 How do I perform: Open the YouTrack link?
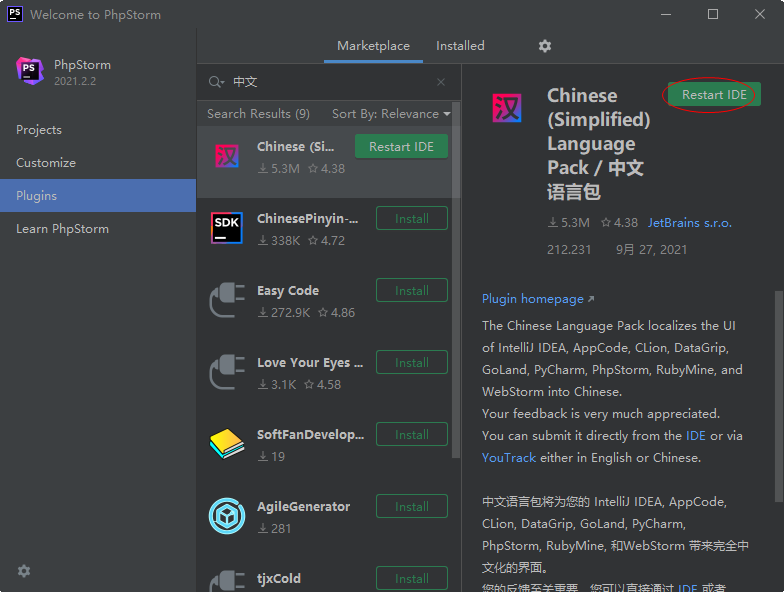pos(508,458)
